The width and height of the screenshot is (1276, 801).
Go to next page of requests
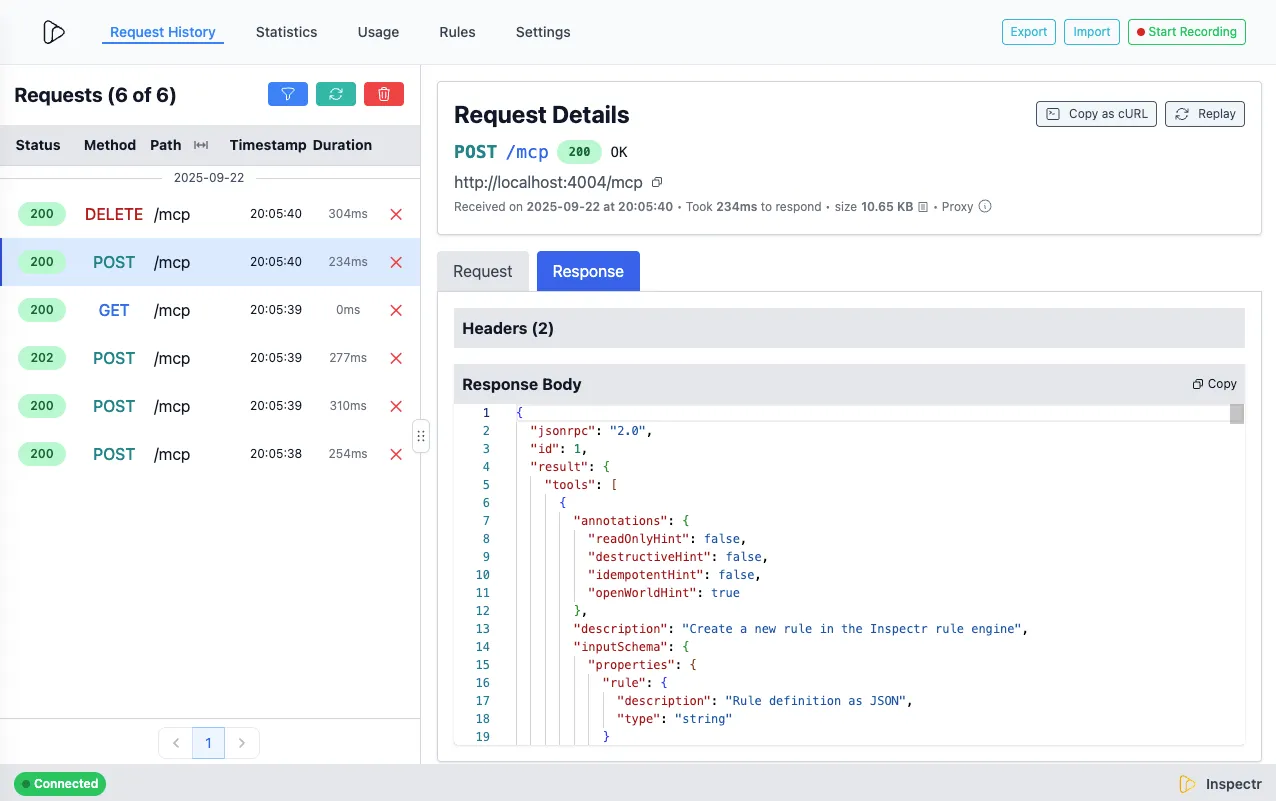click(x=242, y=743)
